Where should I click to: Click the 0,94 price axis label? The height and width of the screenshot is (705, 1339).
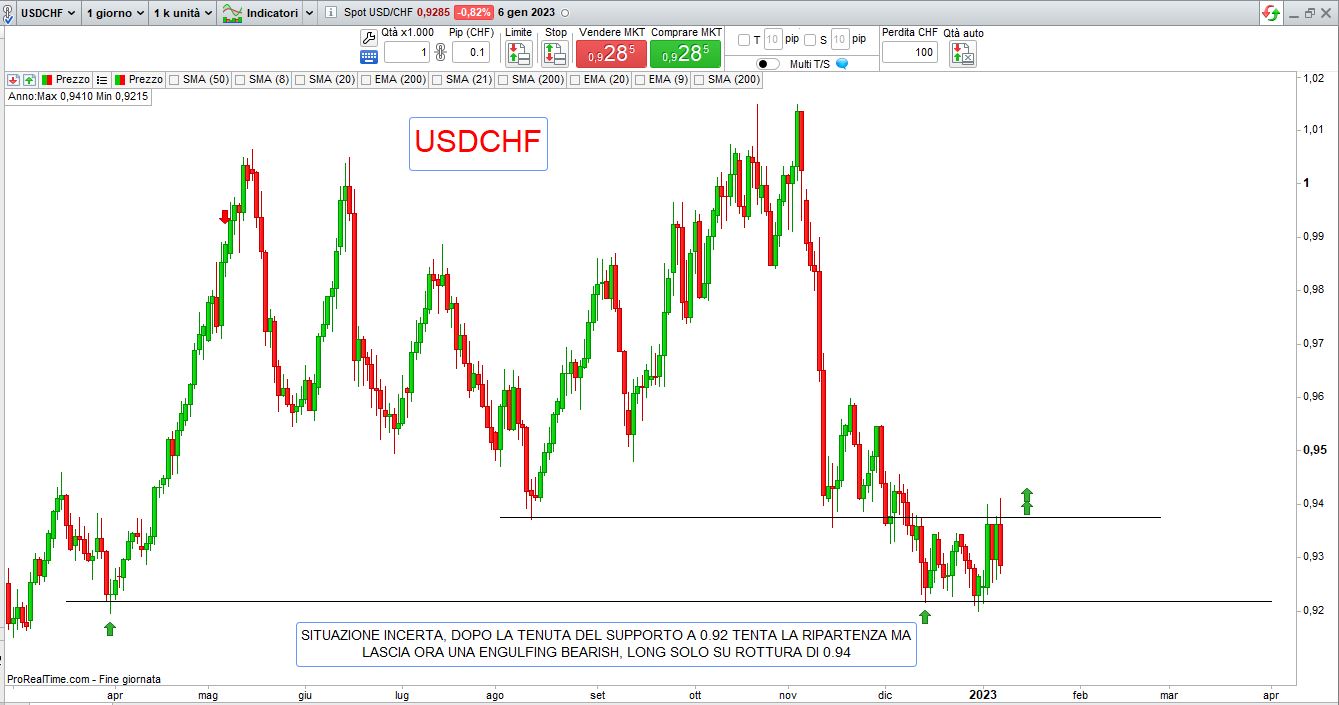tap(1315, 503)
